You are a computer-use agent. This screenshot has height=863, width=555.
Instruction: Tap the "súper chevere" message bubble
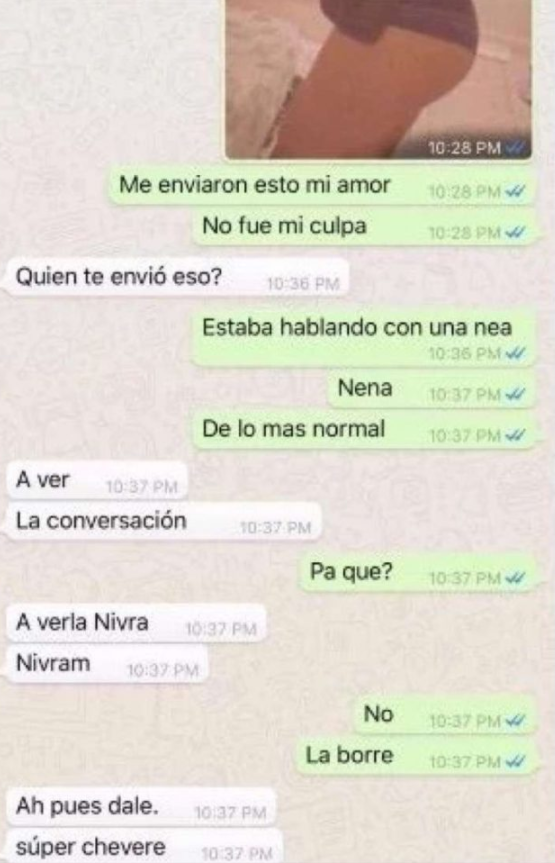coord(145,846)
